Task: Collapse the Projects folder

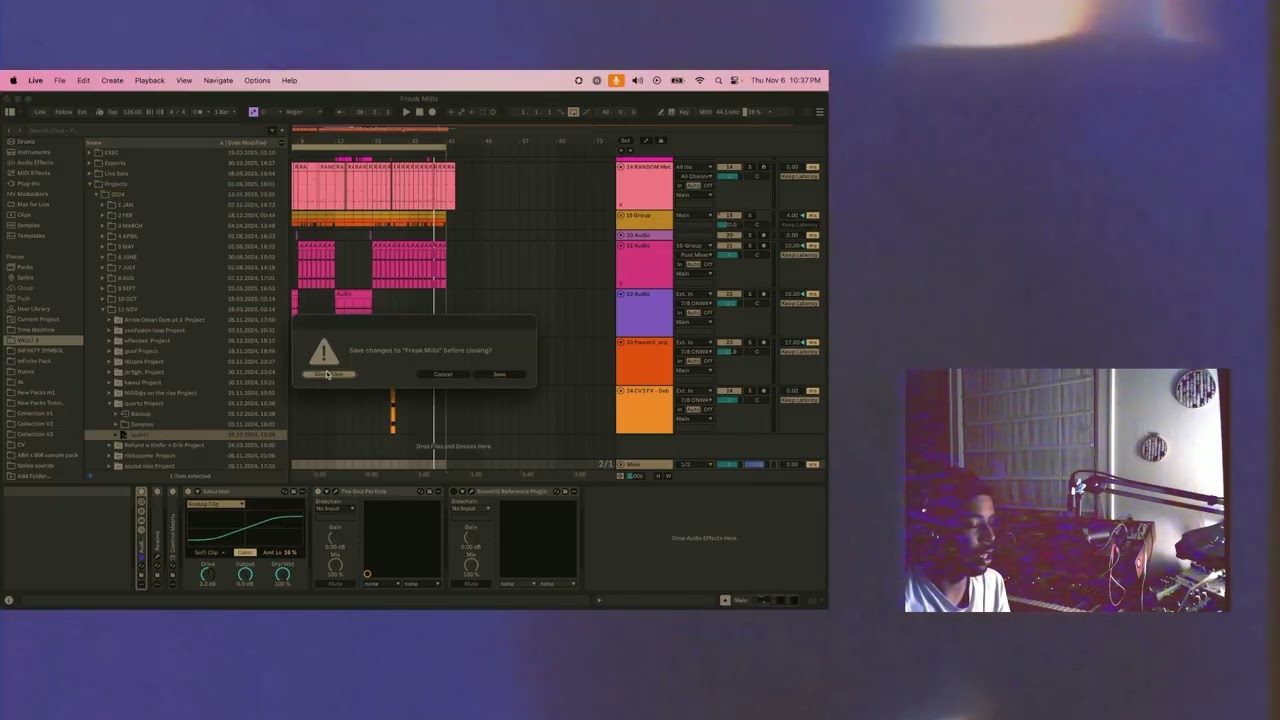Action: tap(90, 184)
